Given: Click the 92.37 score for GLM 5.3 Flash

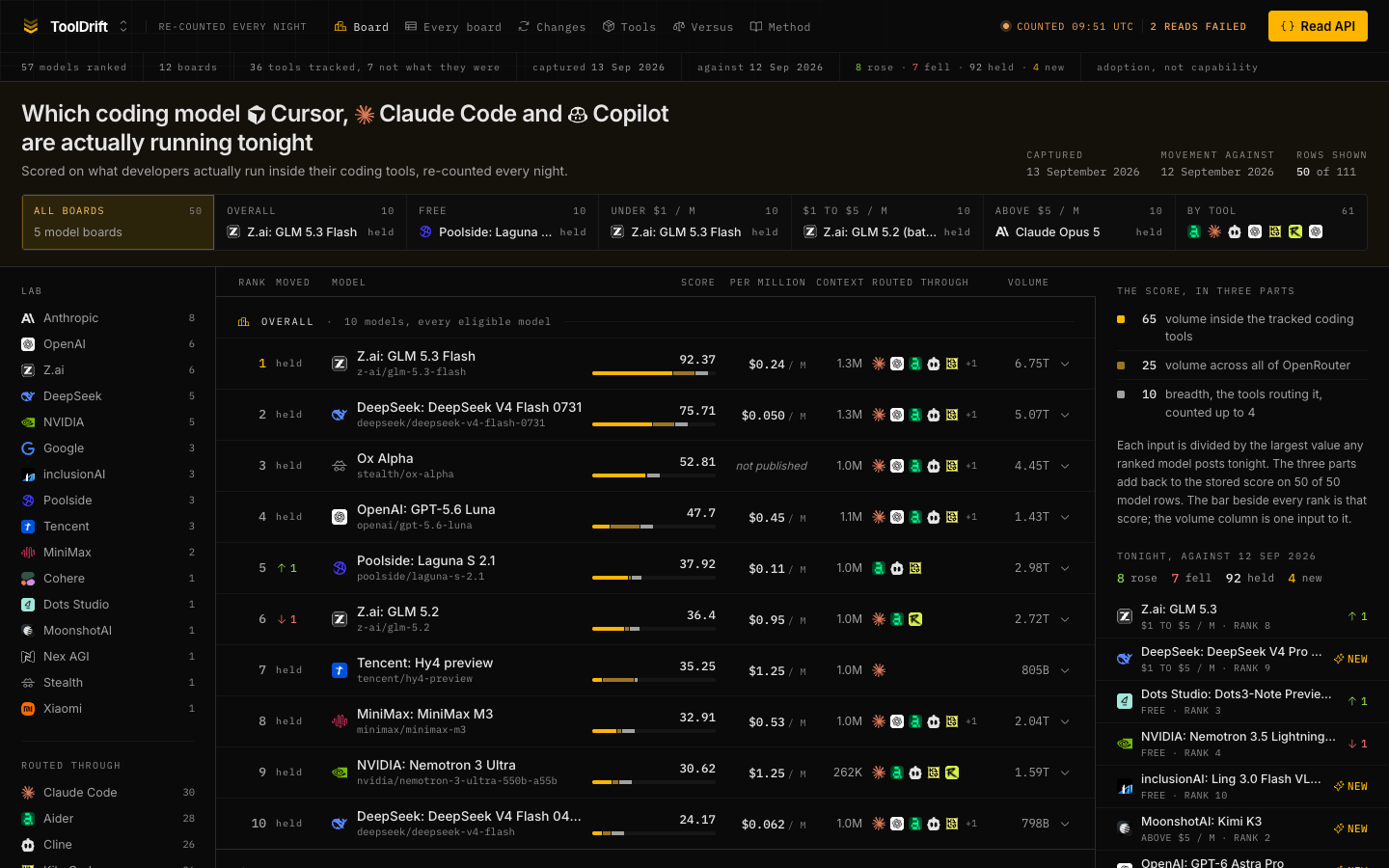Looking at the screenshot, I should click(x=697, y=360).
